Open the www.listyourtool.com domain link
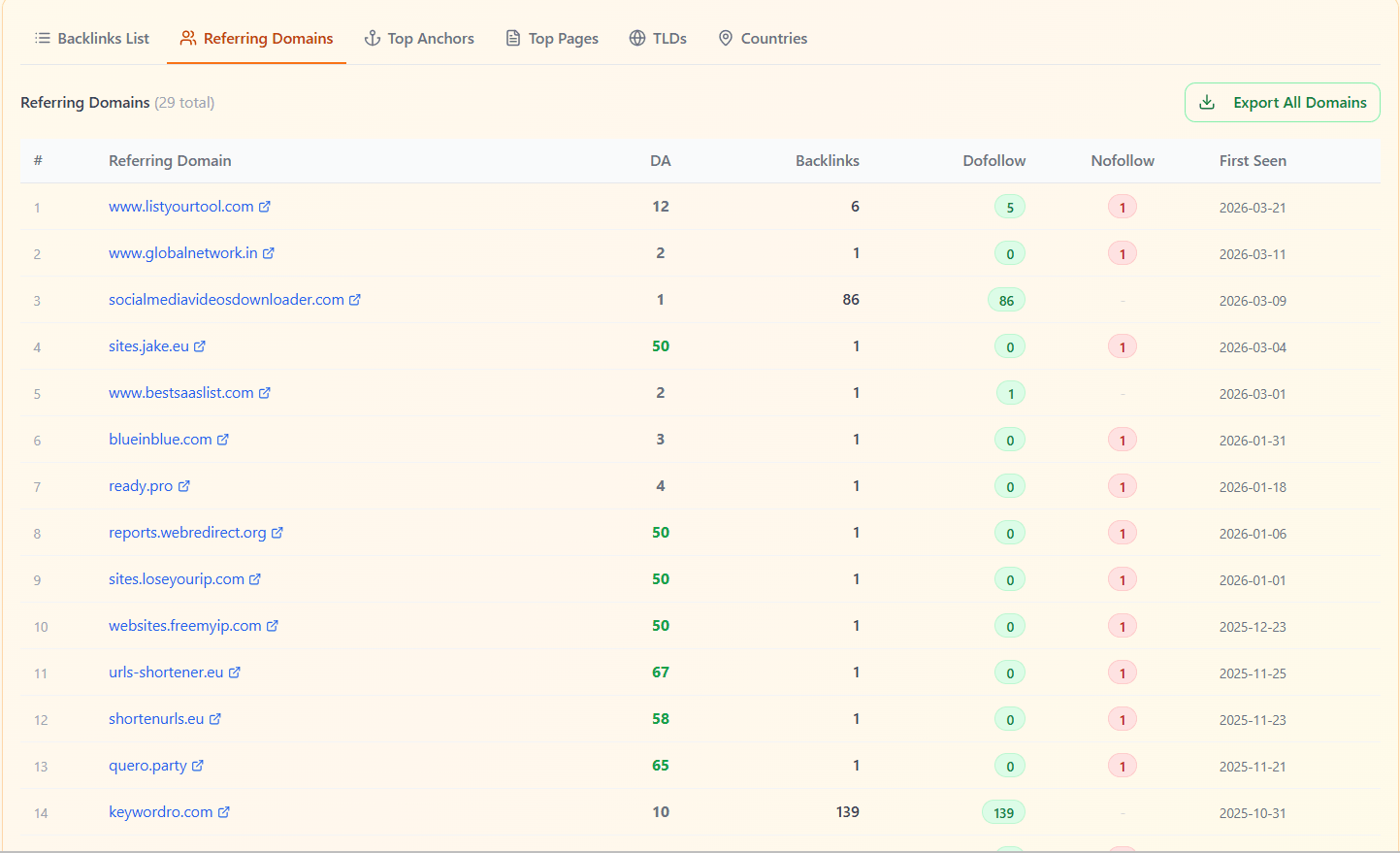1400x853 pixels. point(181,206)
